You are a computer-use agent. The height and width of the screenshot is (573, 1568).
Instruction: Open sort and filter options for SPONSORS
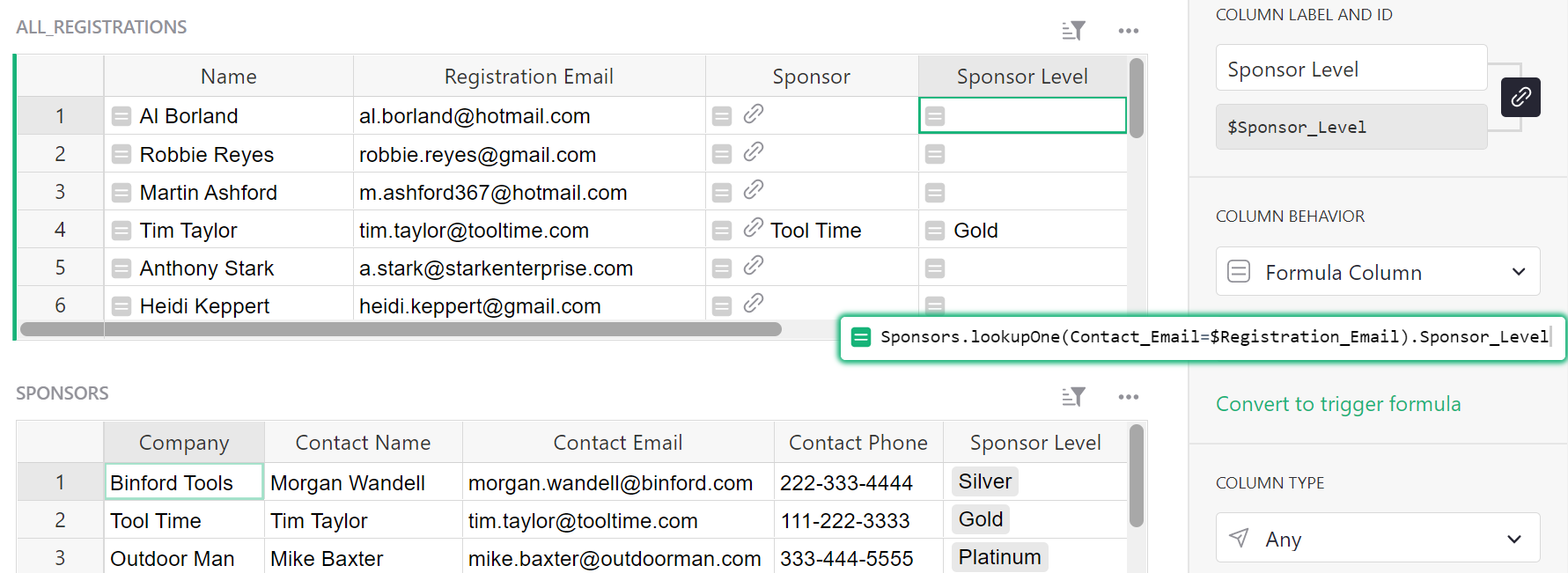coord(1073,396)
